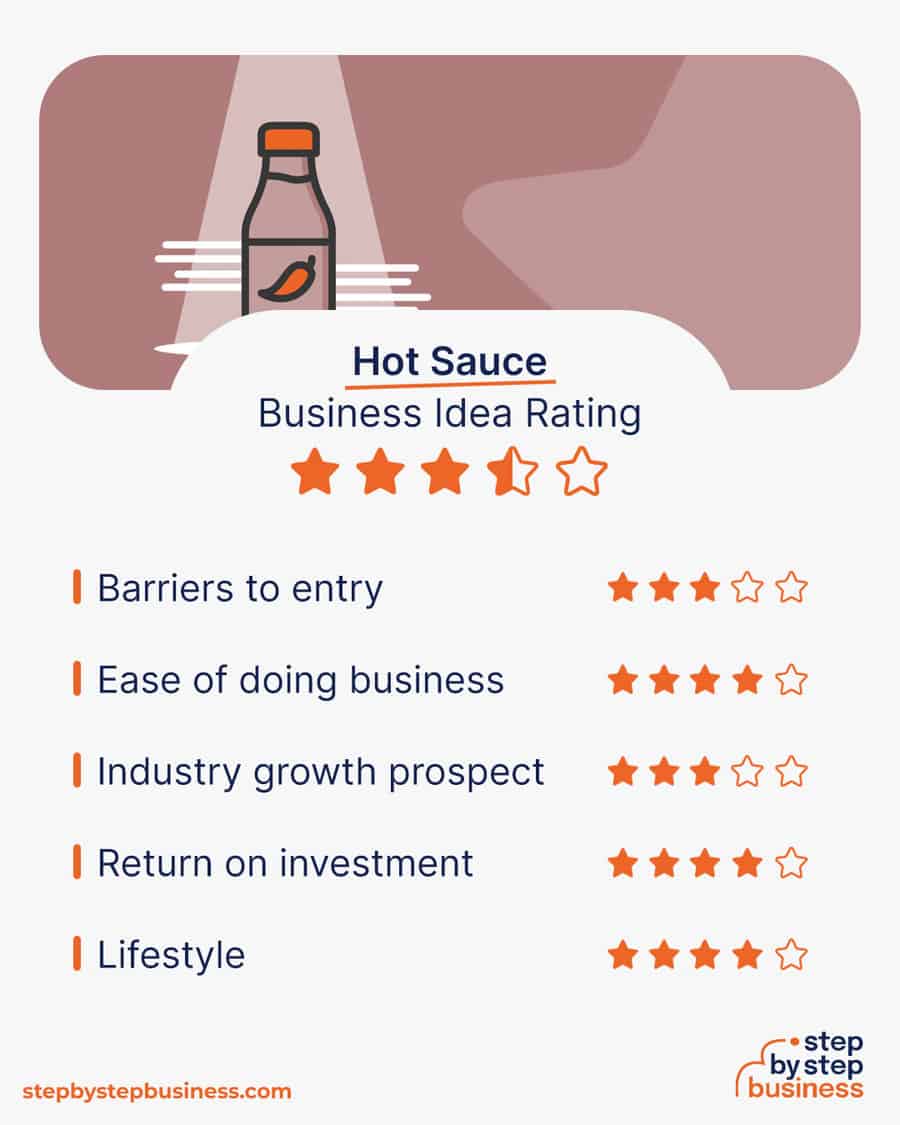Click the third star of Industry growth prospect

pyautogui.click(x=705, y=772)
